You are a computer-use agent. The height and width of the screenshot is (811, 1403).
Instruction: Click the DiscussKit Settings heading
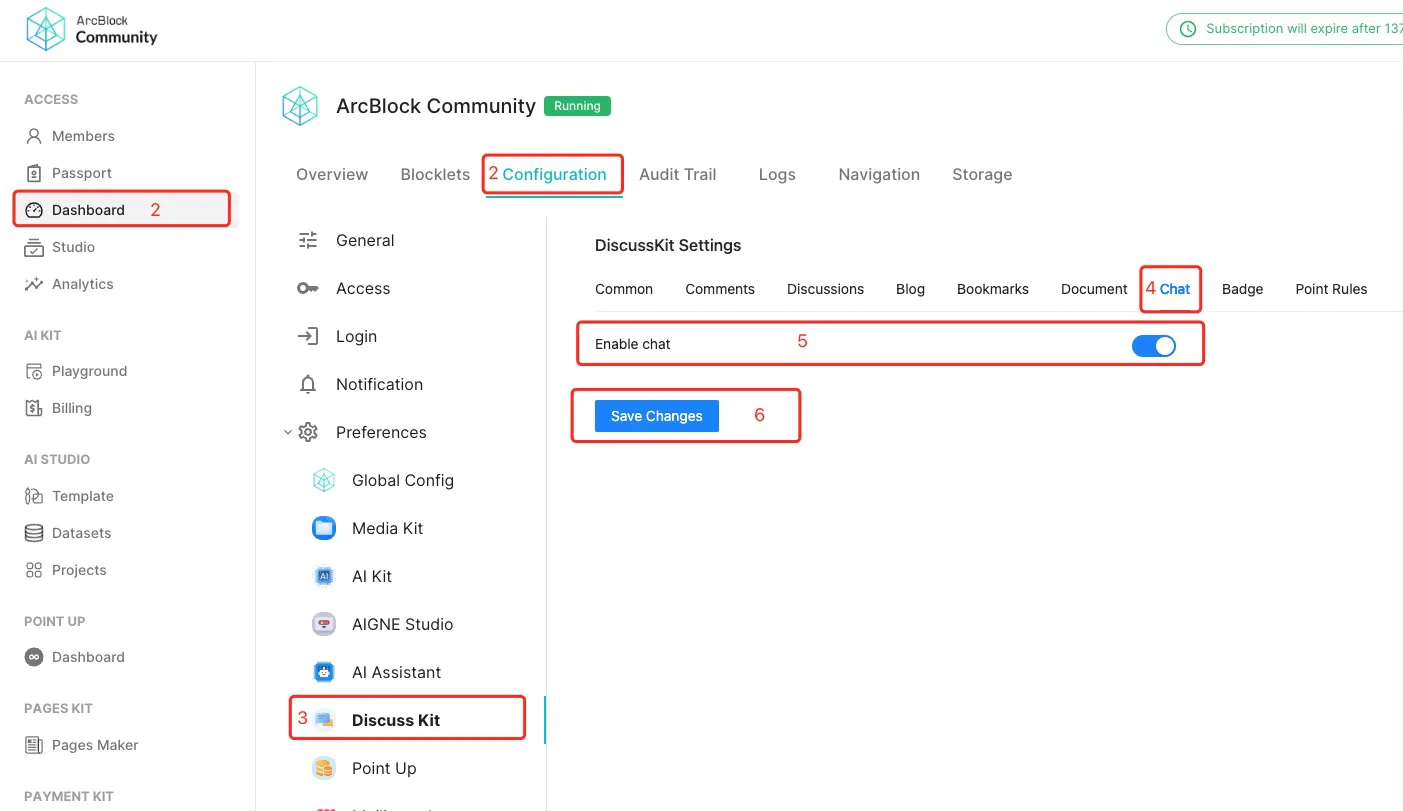tap(668, 245)
